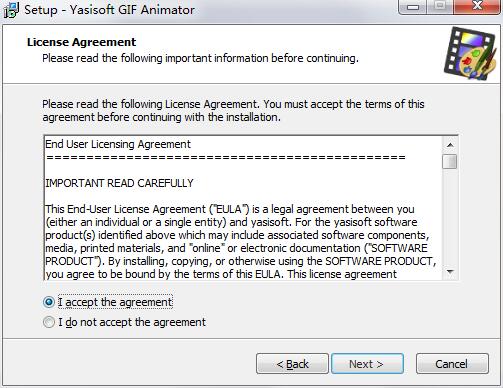Viewport: 503px width, 388px height.
Task: Cancel the setup wizard
Action: point(452,364)
